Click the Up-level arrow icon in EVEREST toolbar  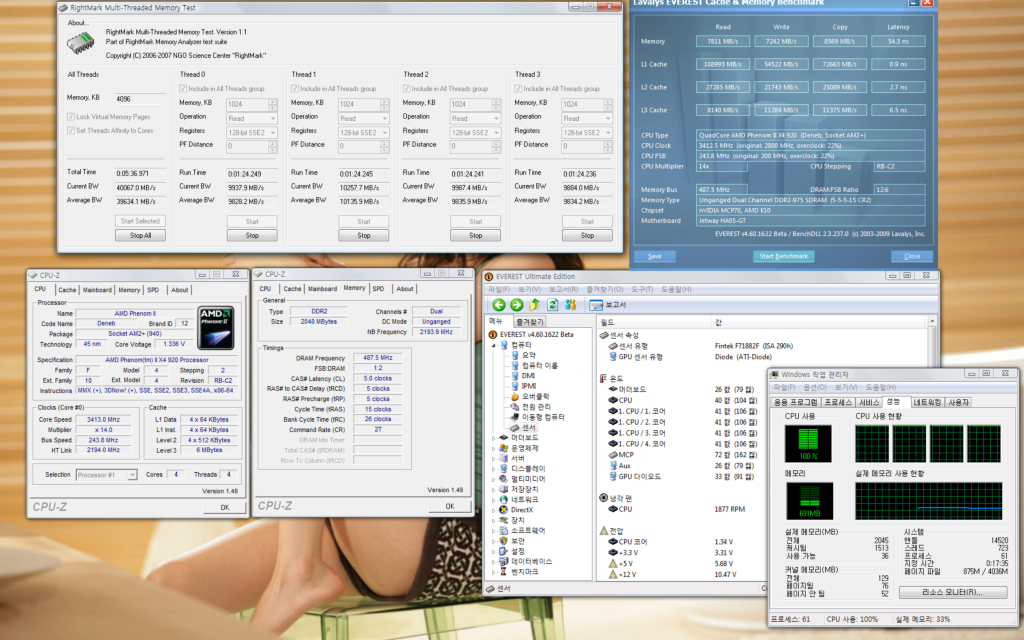[535, 305]
